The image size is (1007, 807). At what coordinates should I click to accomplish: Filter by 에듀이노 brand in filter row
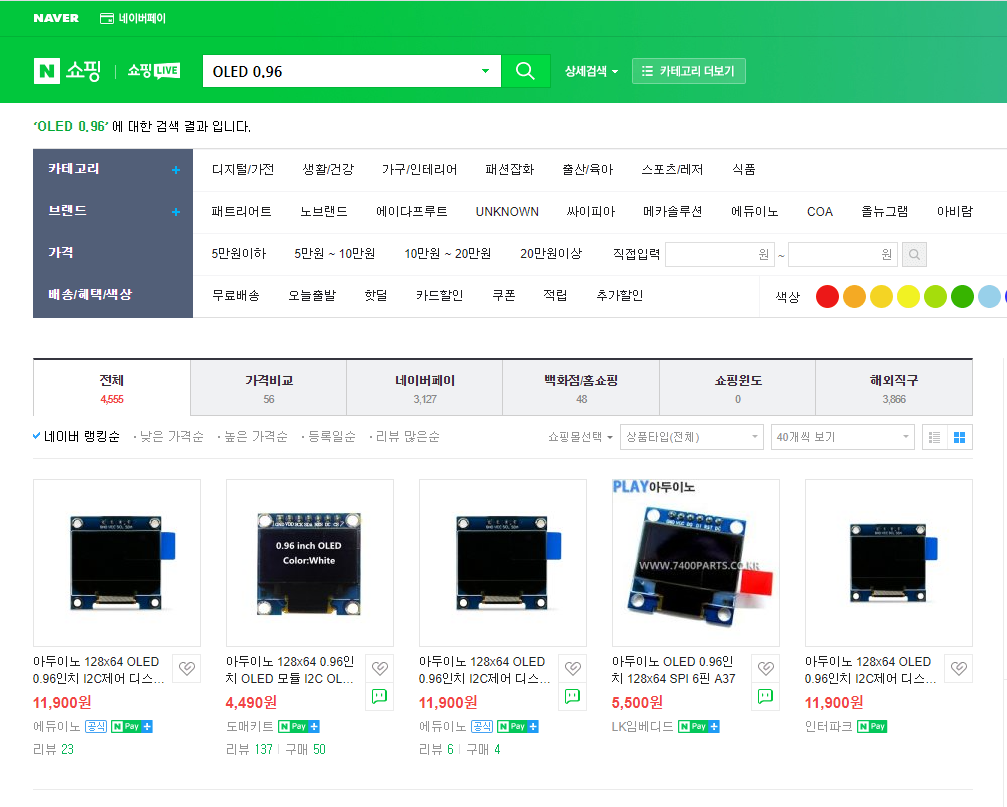[755, 212]
